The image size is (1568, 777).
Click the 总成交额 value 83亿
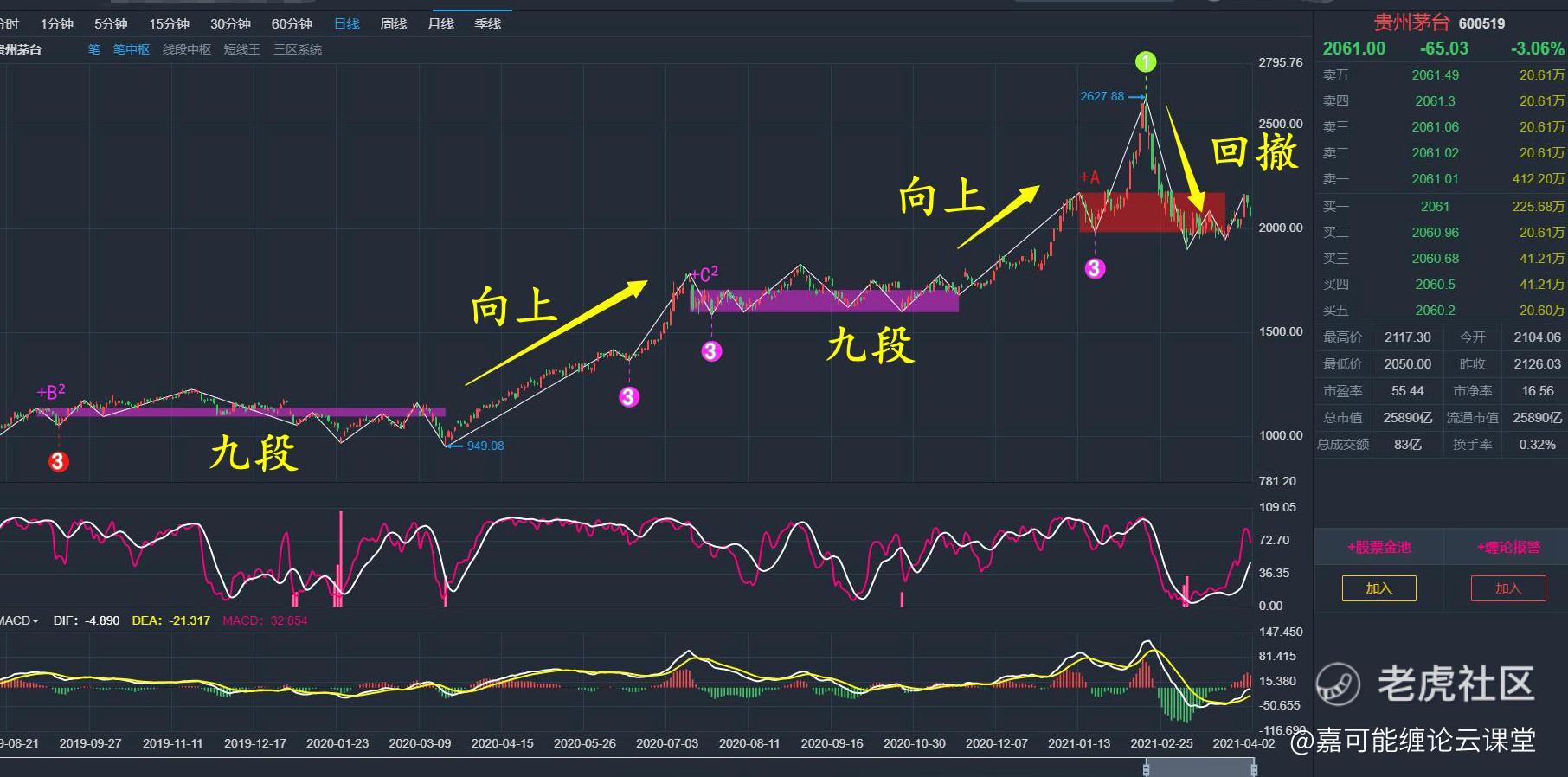pos(1408,445)
